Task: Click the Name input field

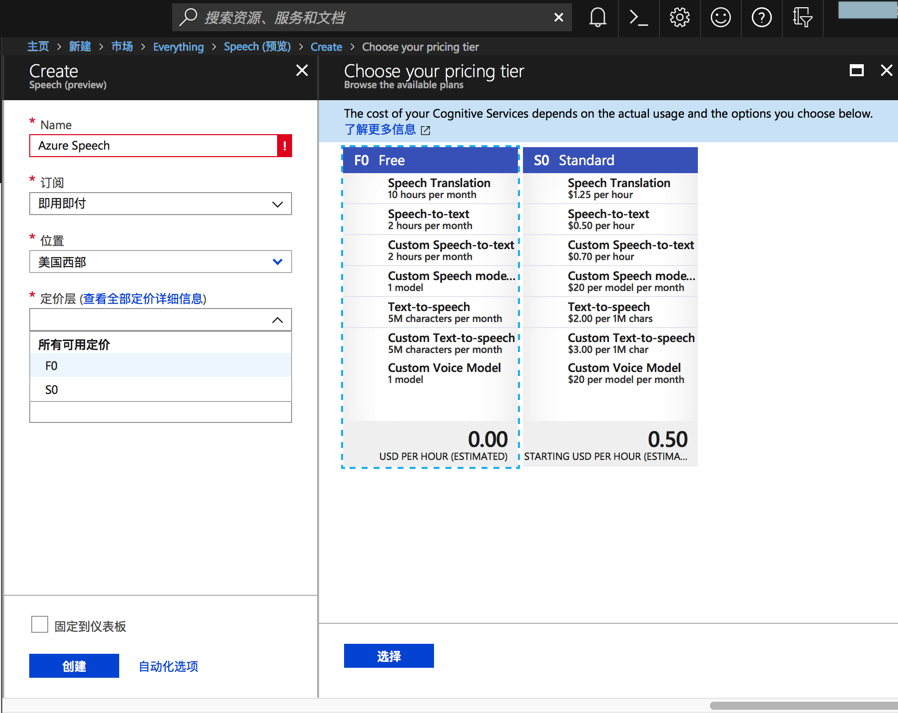Action: (153, 145)
